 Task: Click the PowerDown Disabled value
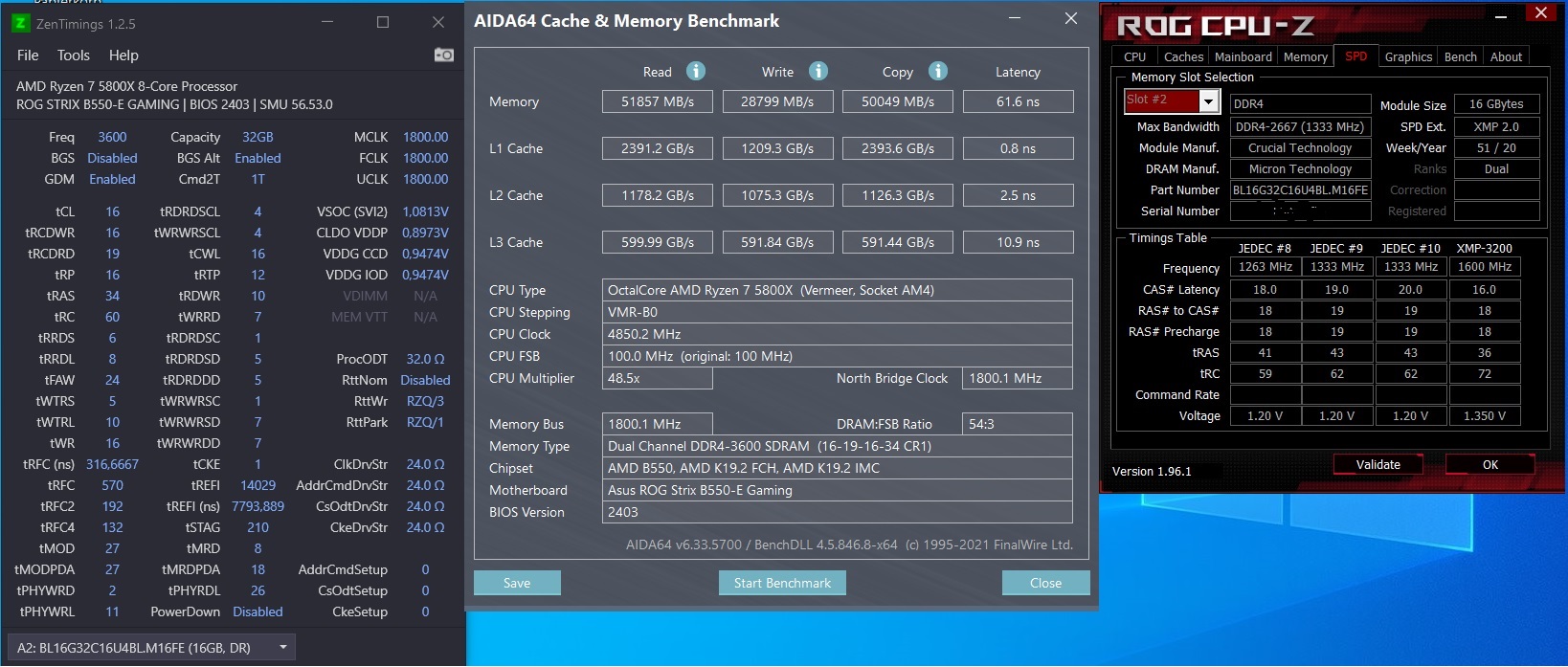pos(258,611)
